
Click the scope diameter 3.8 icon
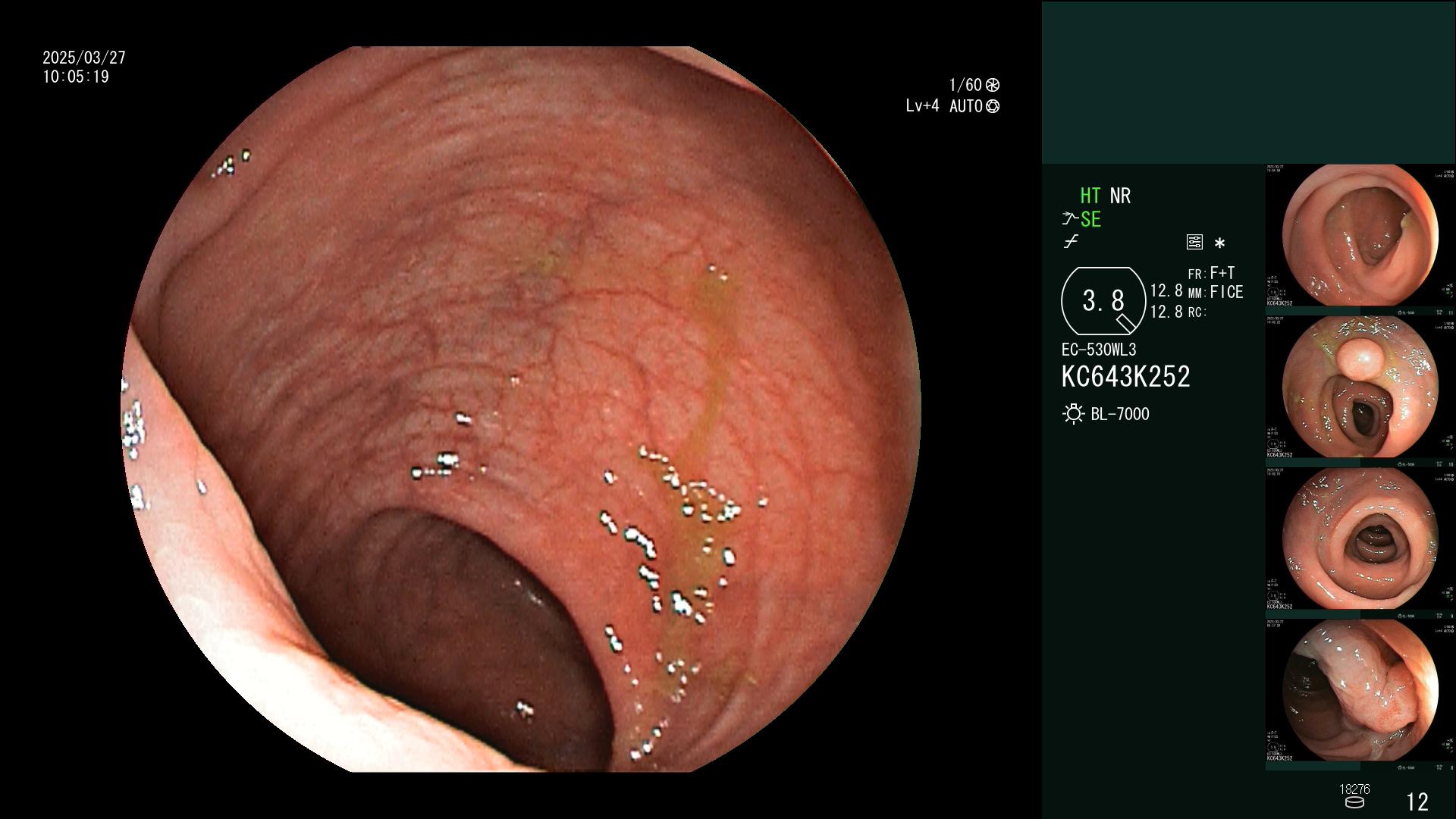coord(1103,301)
